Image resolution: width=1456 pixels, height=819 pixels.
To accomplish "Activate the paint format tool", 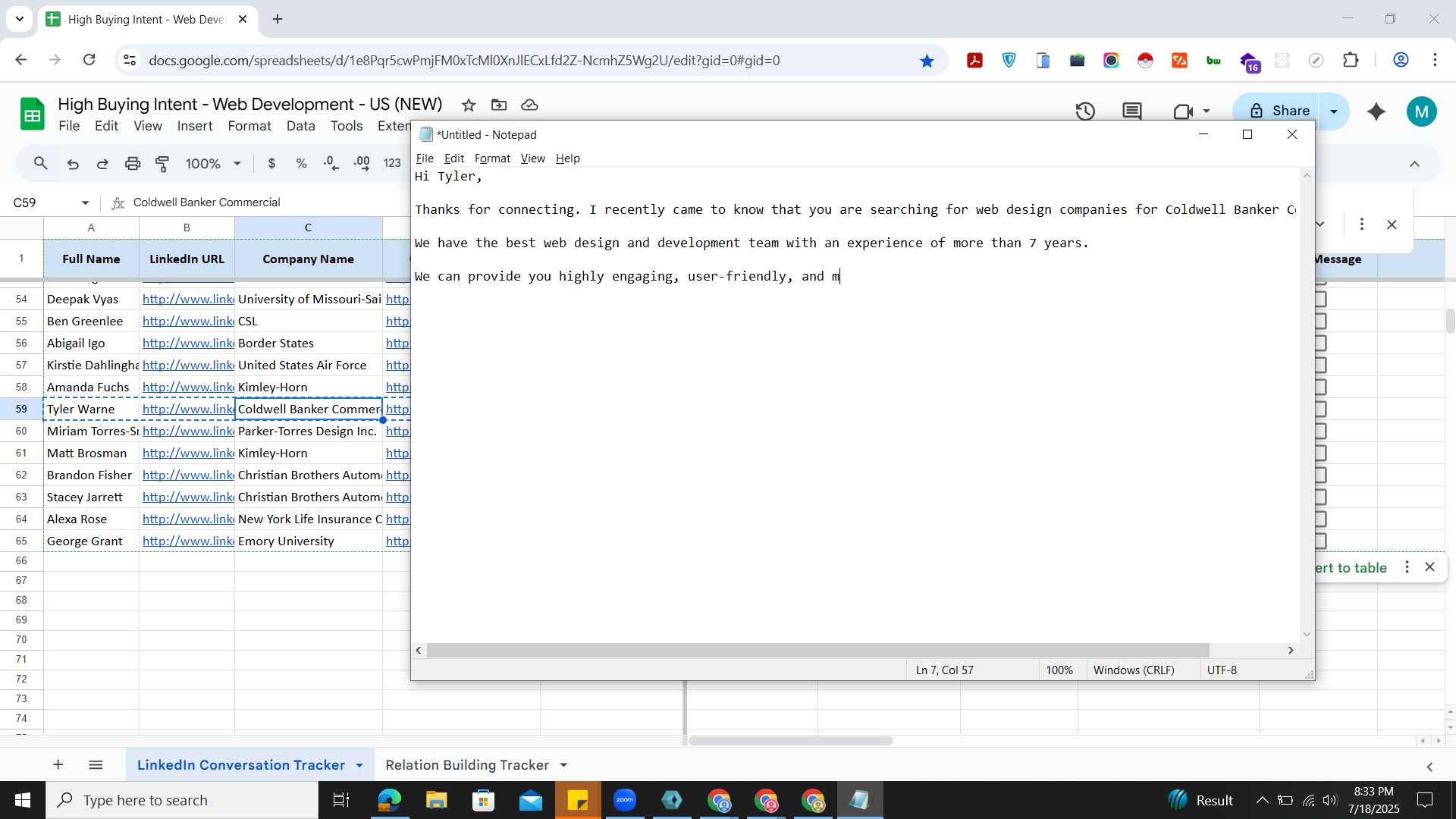I will pyautogui.click(x=162, y=163).
